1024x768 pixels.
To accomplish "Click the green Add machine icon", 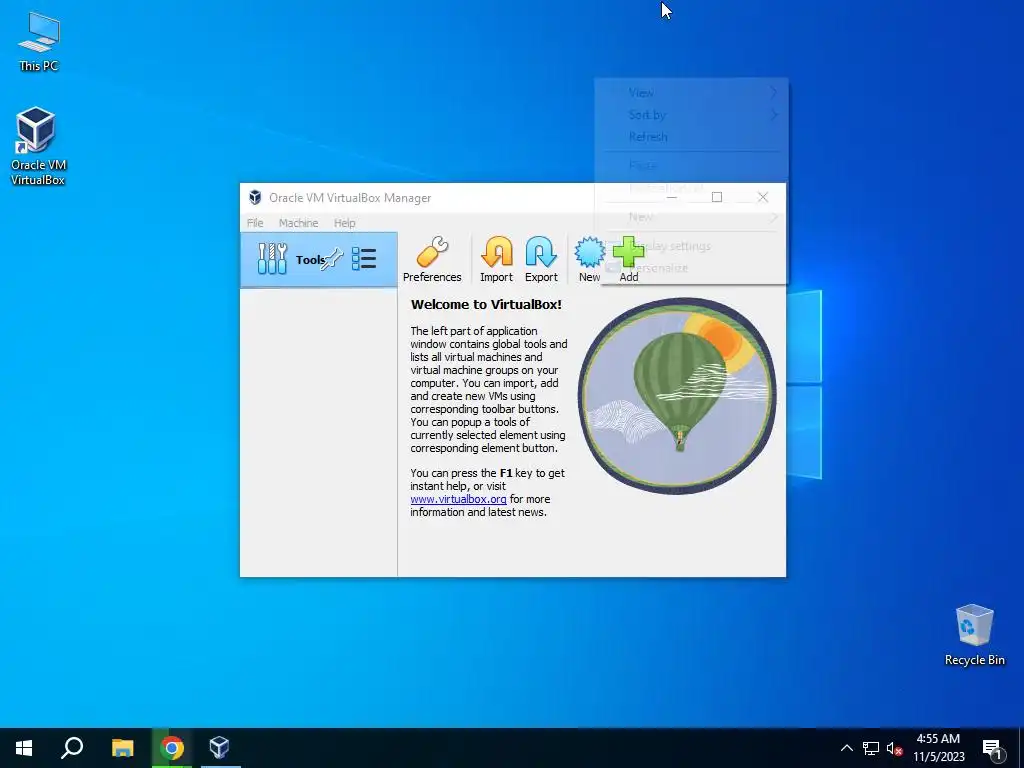I will (x=628, y=259).
